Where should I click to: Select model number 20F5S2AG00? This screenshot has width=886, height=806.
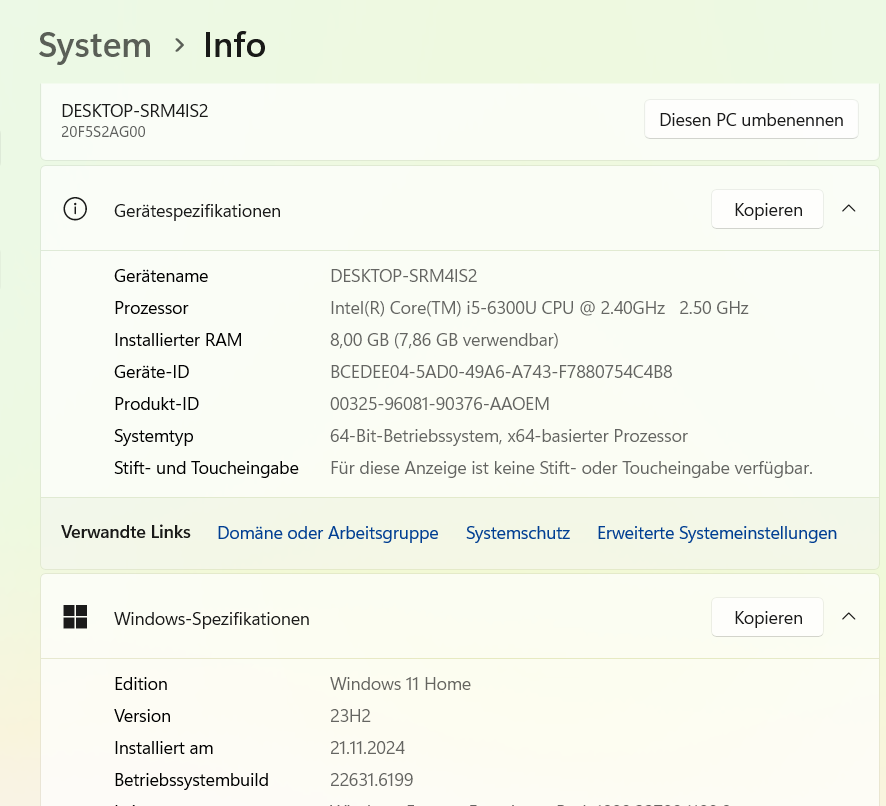coord(103,132)
